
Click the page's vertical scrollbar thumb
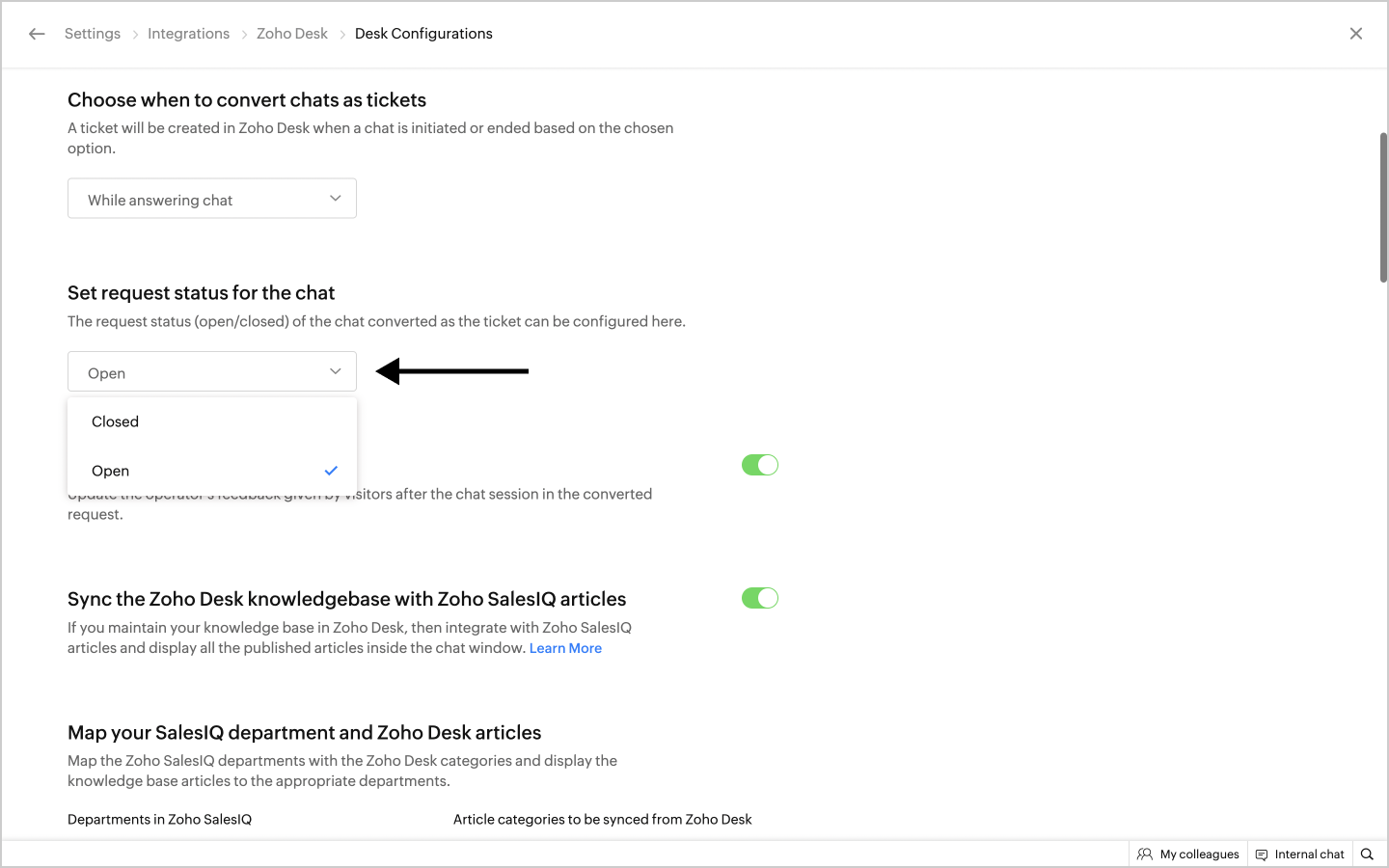point(1383,207)
